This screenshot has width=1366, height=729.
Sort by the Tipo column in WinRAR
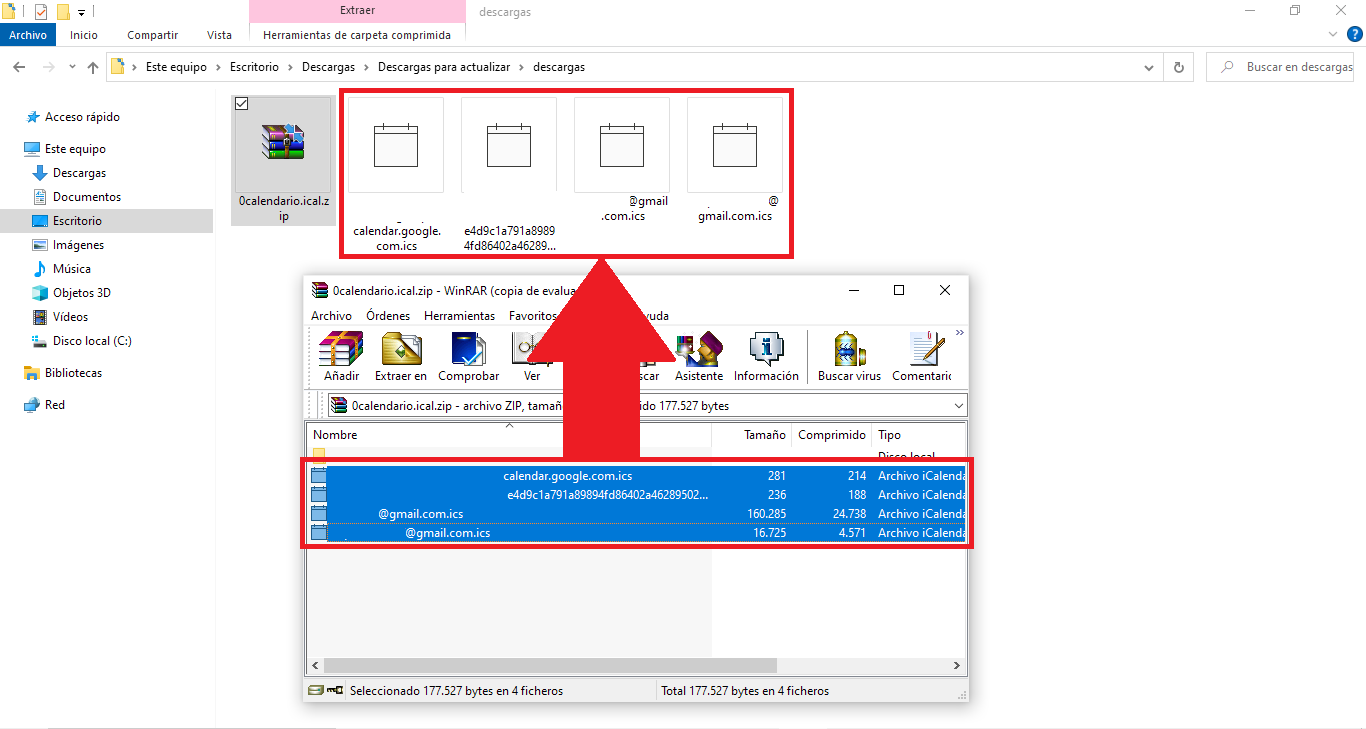pyautogui.click(x=918, y=435)
